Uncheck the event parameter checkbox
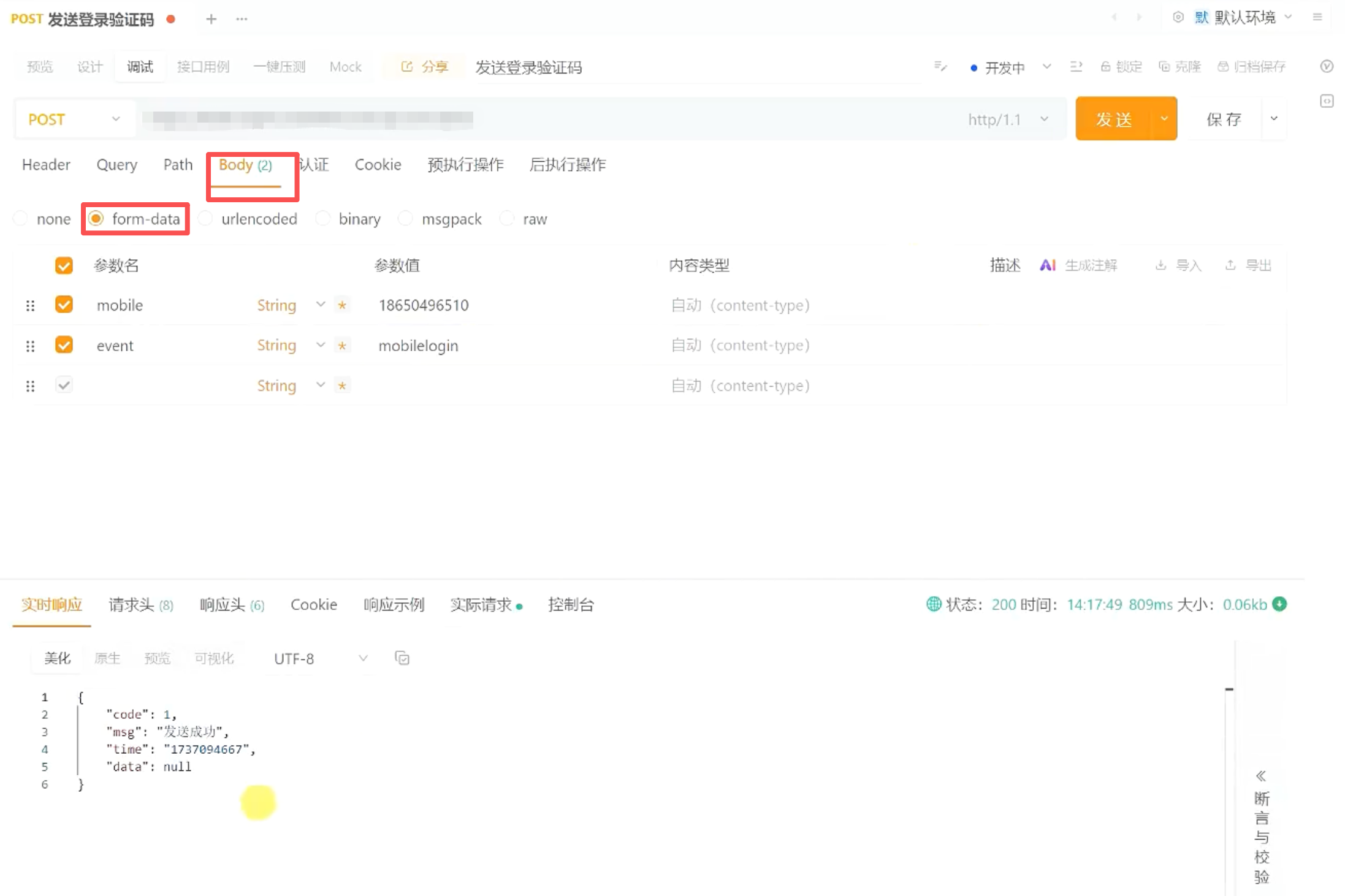1345x896 pixels. pyautogui.click(x=64, y=345)
